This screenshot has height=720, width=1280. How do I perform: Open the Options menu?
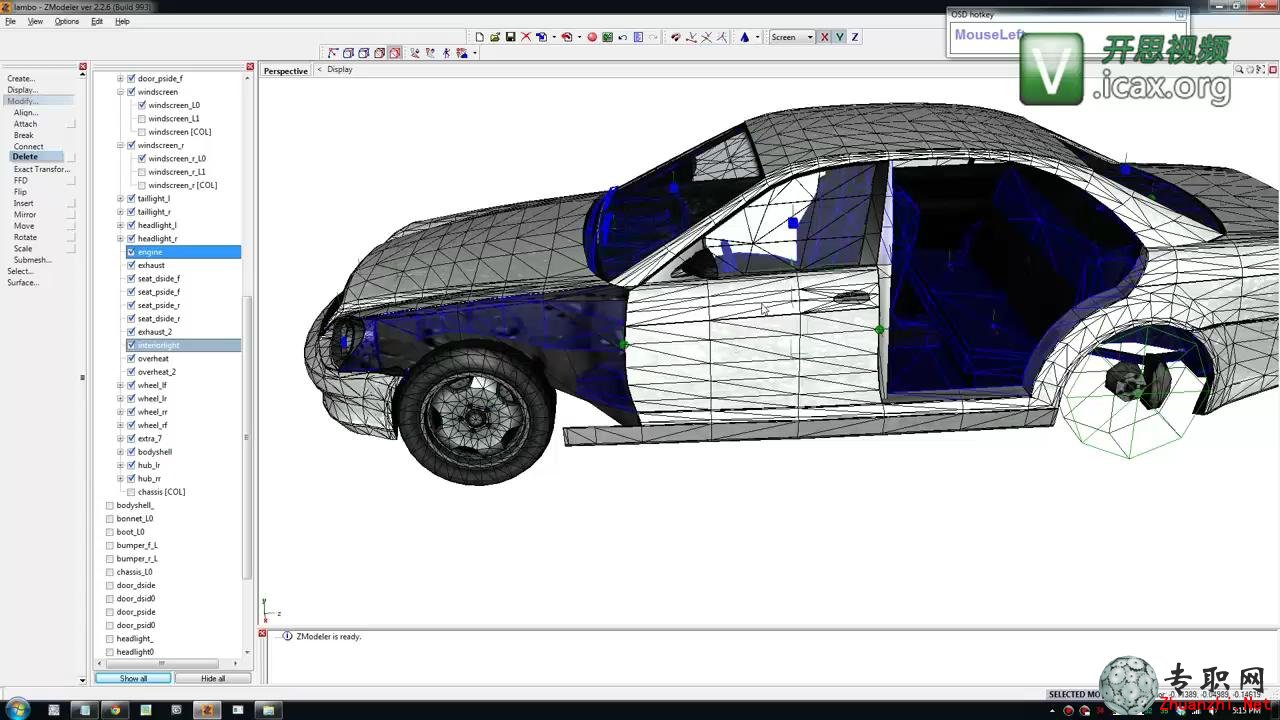point(67,21)
